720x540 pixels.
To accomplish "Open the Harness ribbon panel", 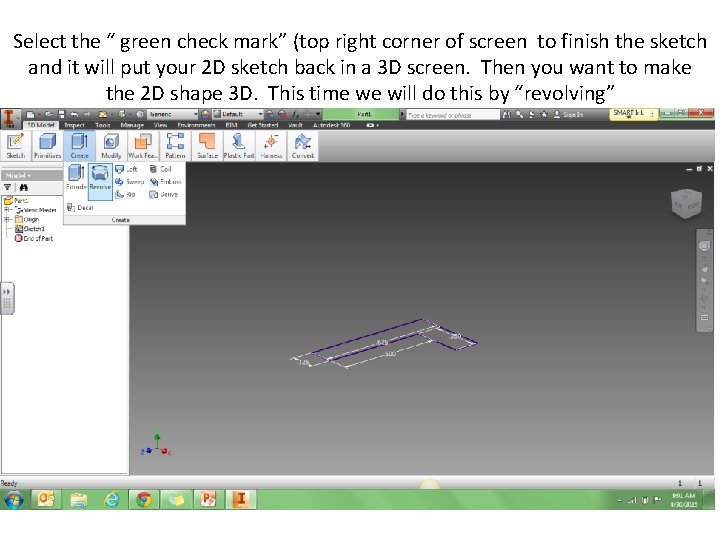I will pos(271,146).
